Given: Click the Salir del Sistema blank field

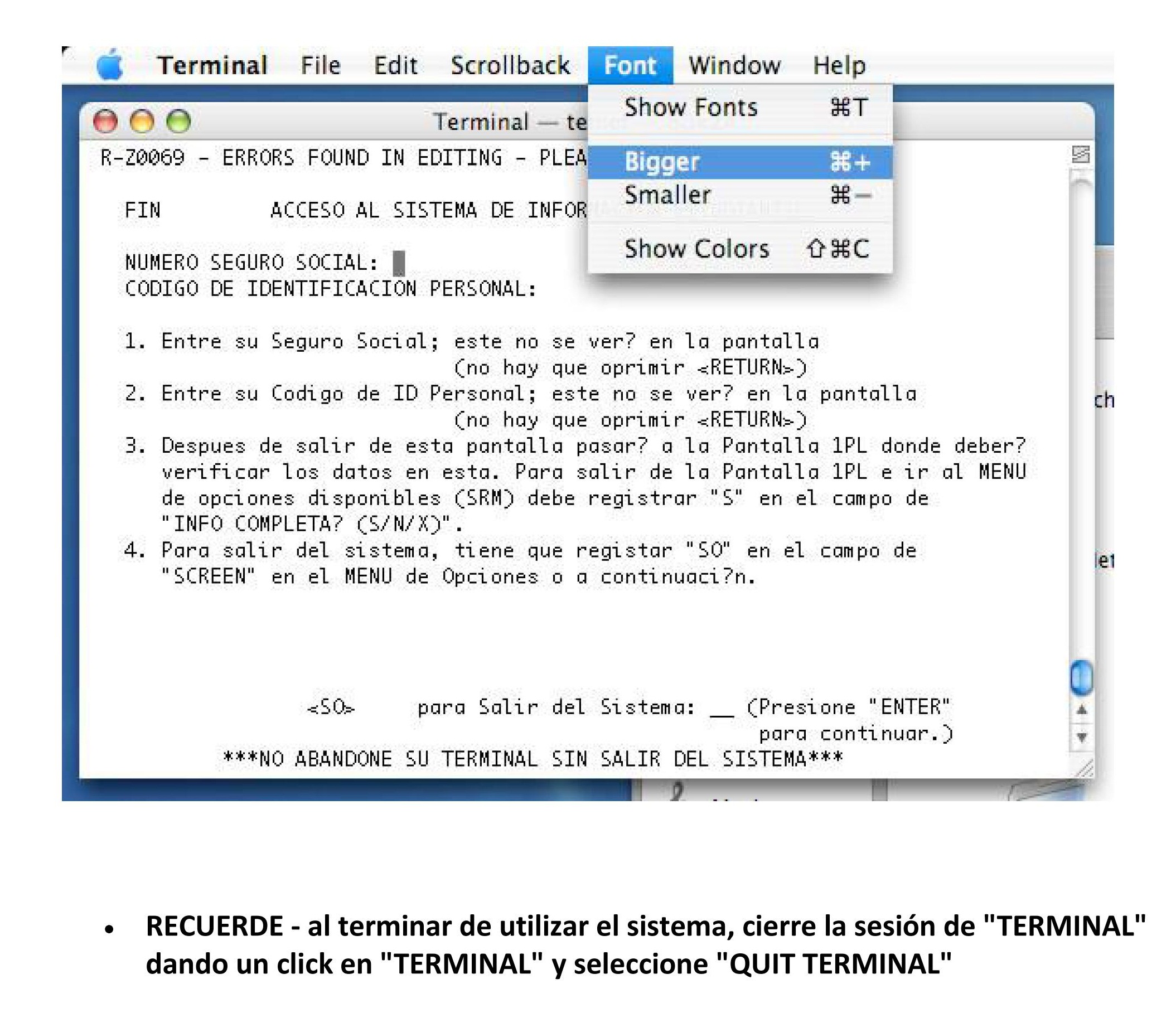Looking at the screenshot, I should 722,709.
